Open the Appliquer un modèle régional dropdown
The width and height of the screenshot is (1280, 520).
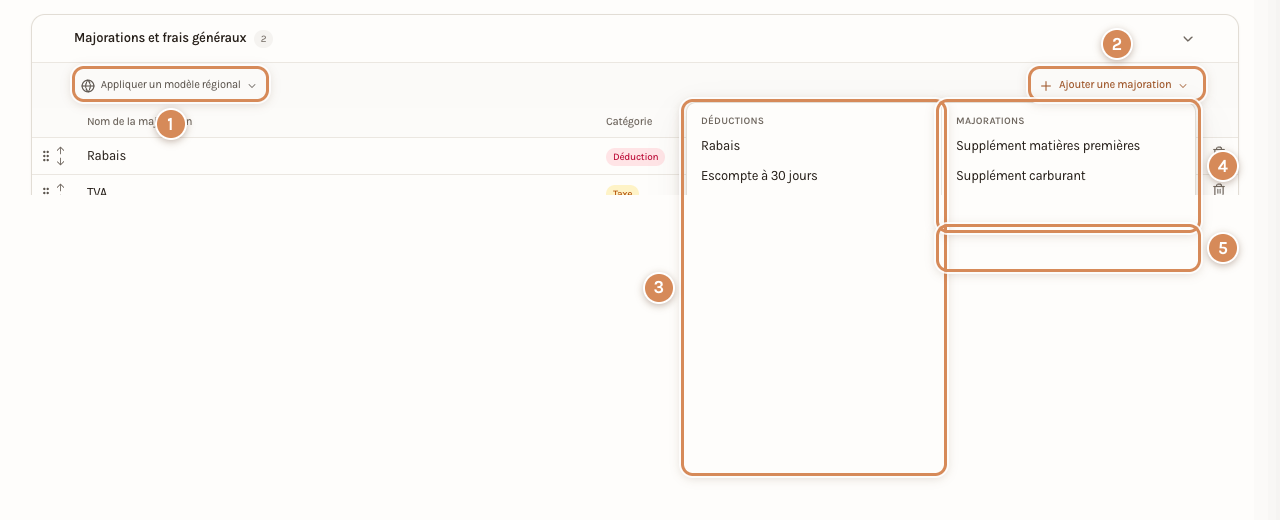(170, 85)
